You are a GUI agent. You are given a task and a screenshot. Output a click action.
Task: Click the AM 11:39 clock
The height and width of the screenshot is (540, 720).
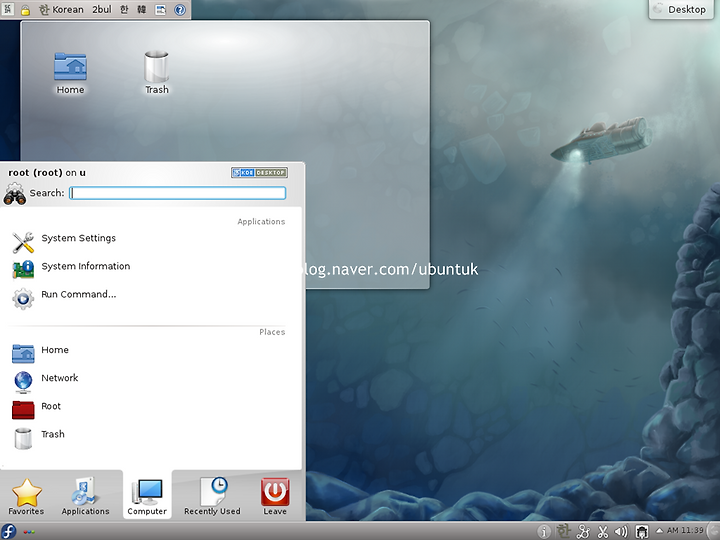click(x=685, y=530)
